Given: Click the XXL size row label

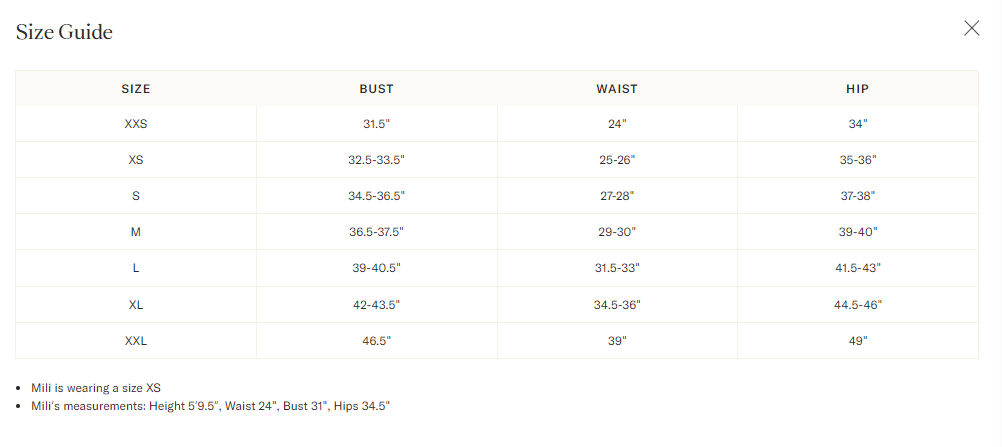Looking at the screenshot, I should (x=136, y=340).
